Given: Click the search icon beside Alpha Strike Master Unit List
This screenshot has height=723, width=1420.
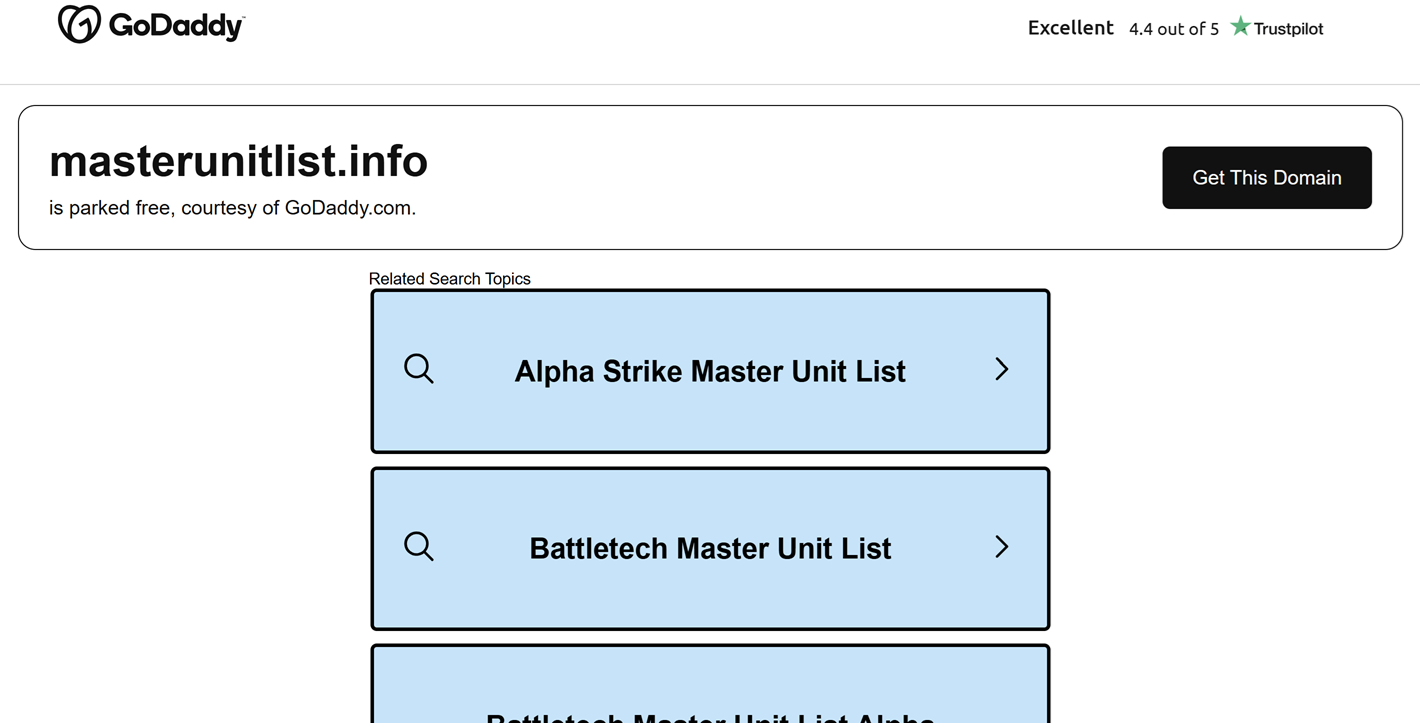Looking at the screenshot, I should (x=419, y=369).
